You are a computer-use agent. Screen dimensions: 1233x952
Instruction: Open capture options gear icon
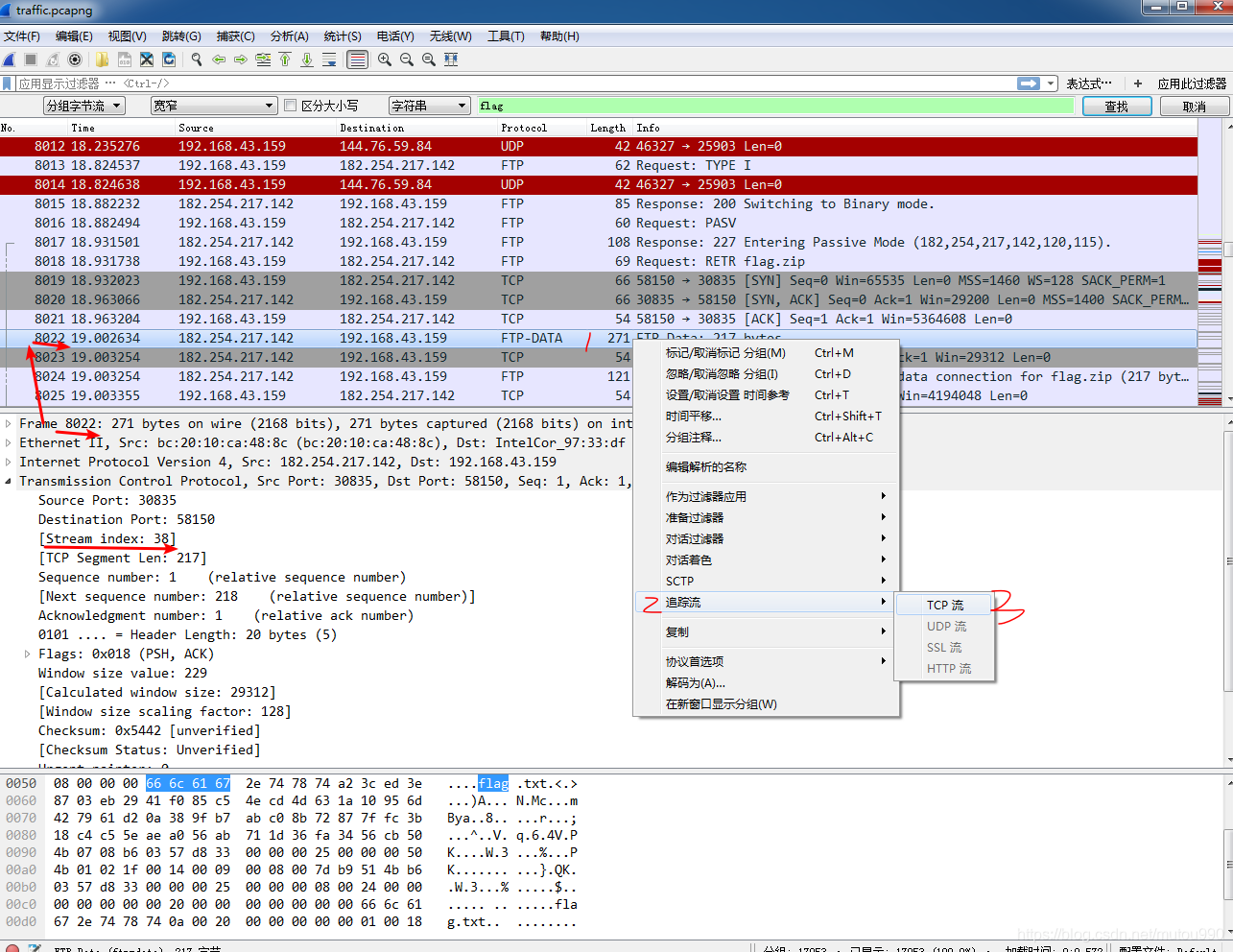[x=75, y=59]
